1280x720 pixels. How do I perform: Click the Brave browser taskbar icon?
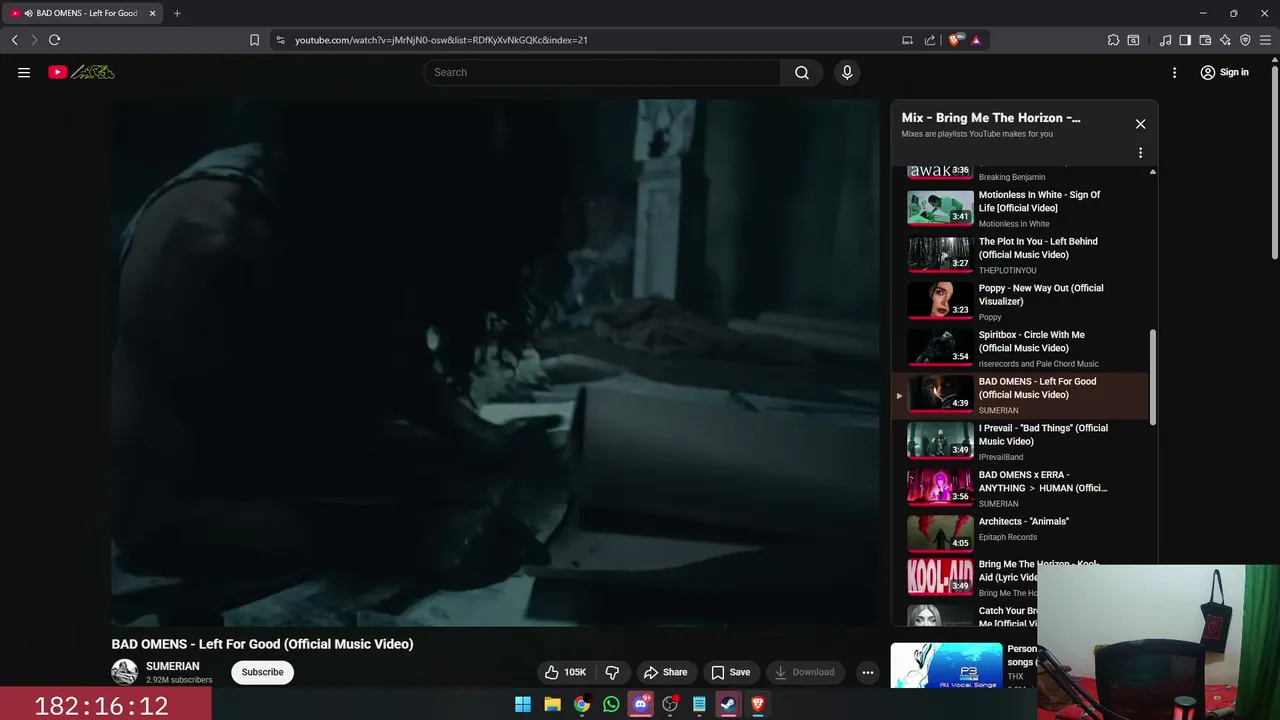758,704
